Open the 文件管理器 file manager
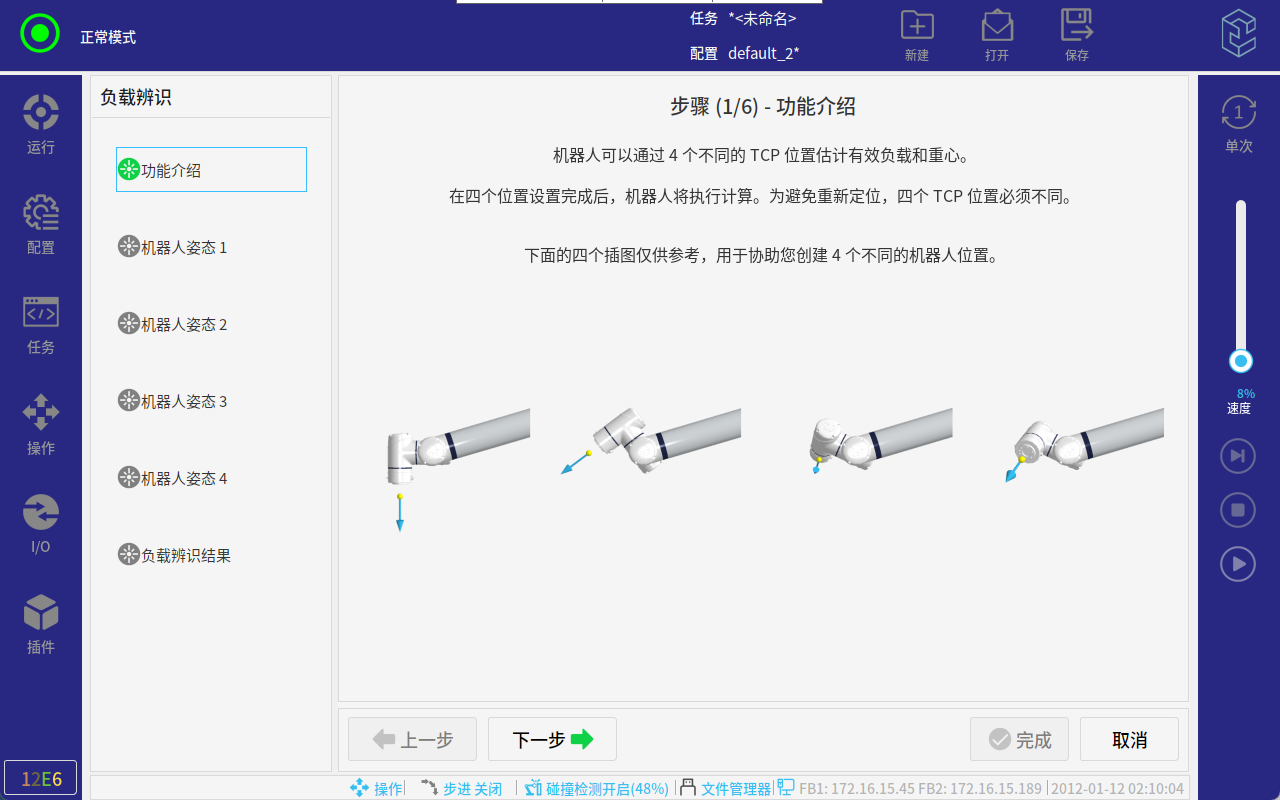 [726, 788]
